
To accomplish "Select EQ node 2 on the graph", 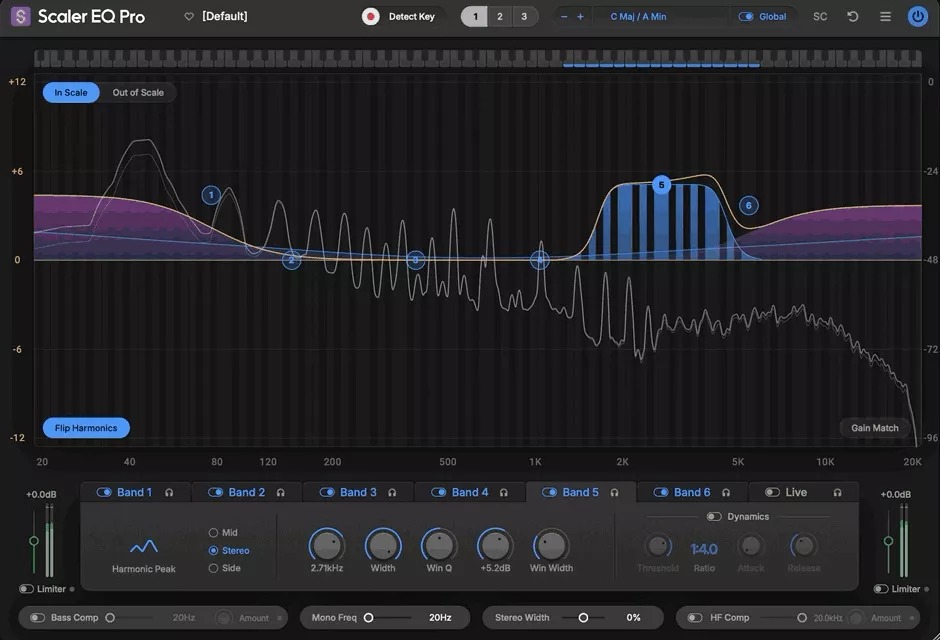I will [x=291, y=260].
